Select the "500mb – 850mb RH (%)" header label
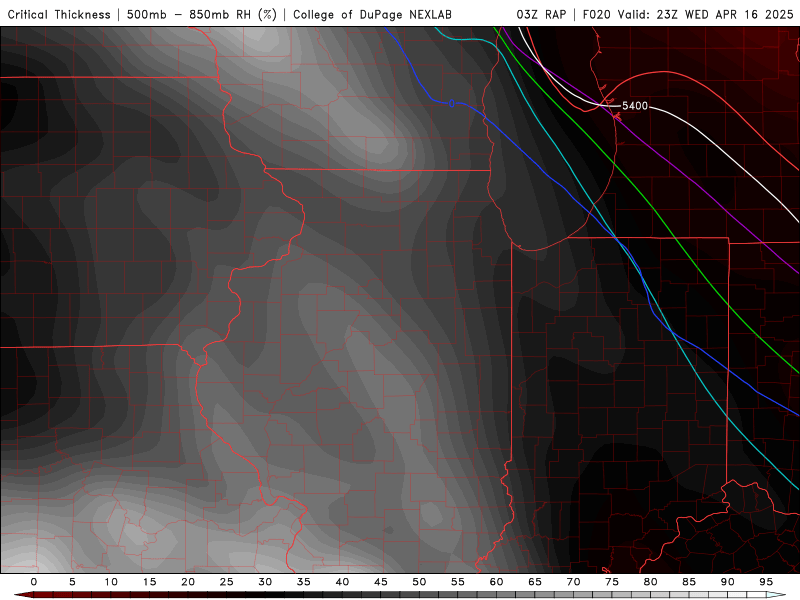Viewport: 800px width, 600px height. pyautogui.click(x=202, y=14)
